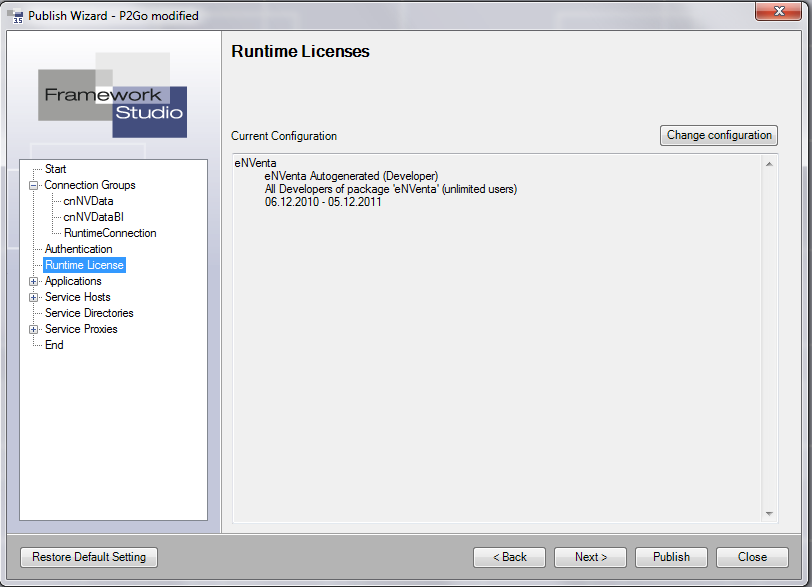Select RuntimeConnection in the tree

[x=110, y=233]
